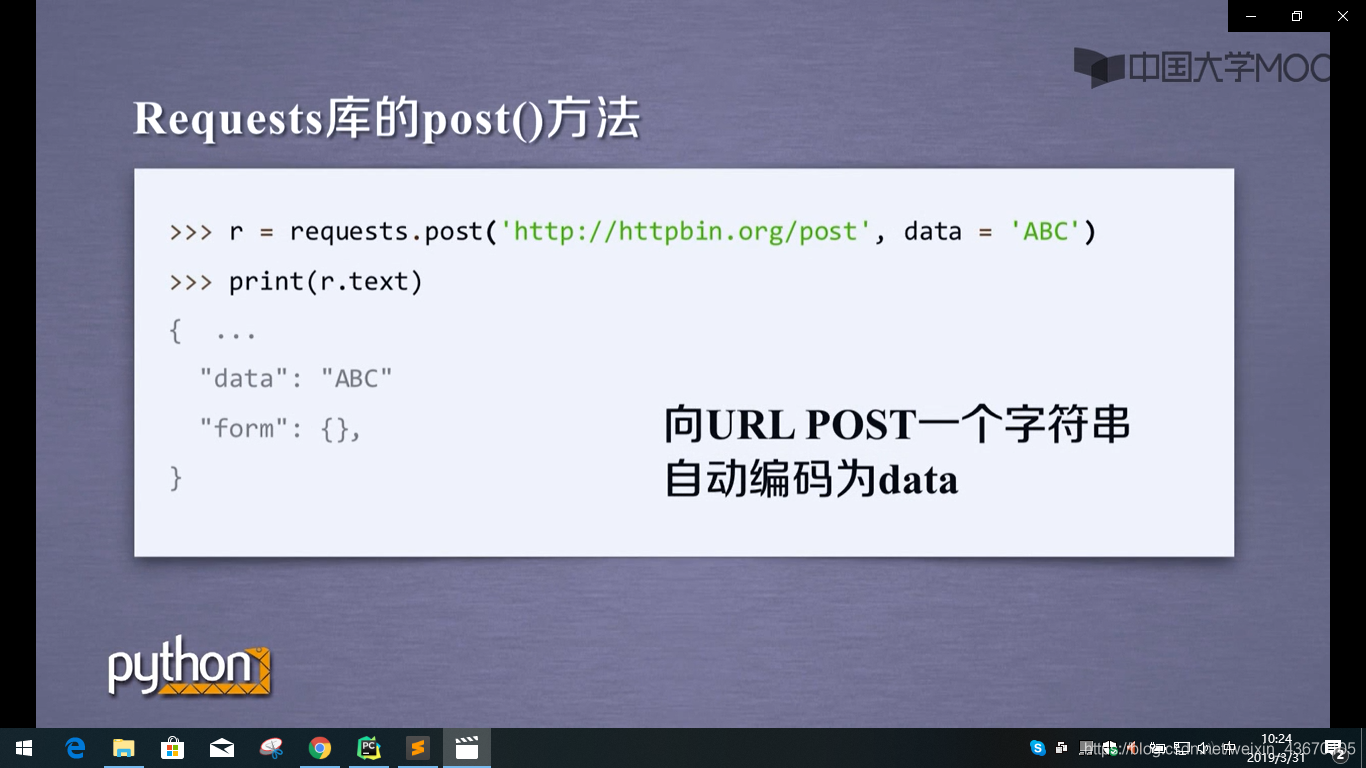Click the '"form": {},' output line
This screenshot has height=768, width=1366.
[280, 429]
